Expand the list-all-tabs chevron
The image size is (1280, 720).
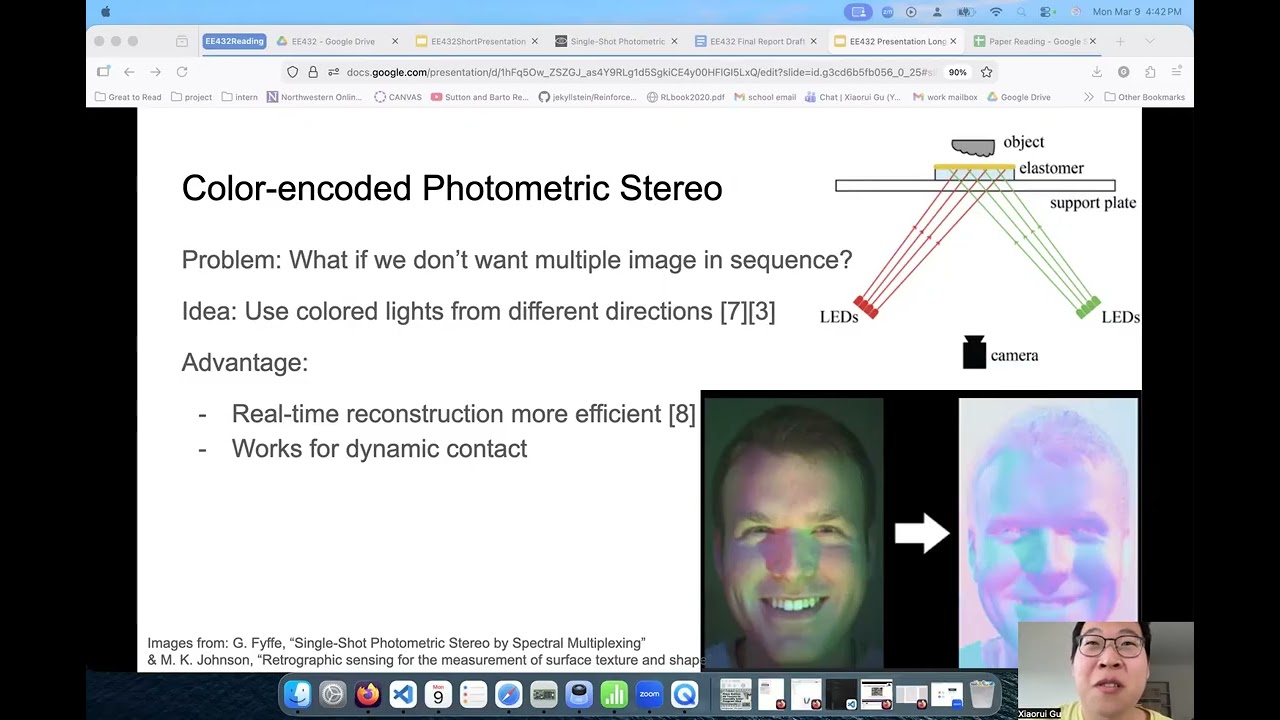tap(1150, 41)
